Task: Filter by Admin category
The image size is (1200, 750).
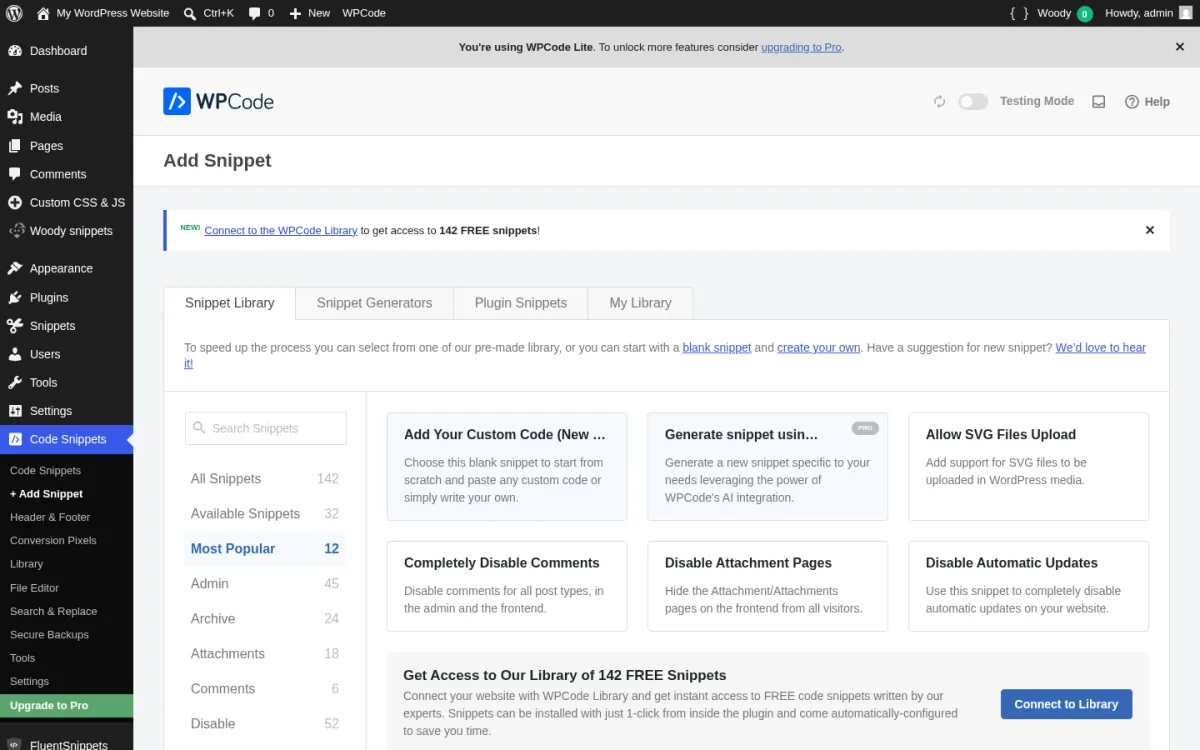Action: coord(265,584)
